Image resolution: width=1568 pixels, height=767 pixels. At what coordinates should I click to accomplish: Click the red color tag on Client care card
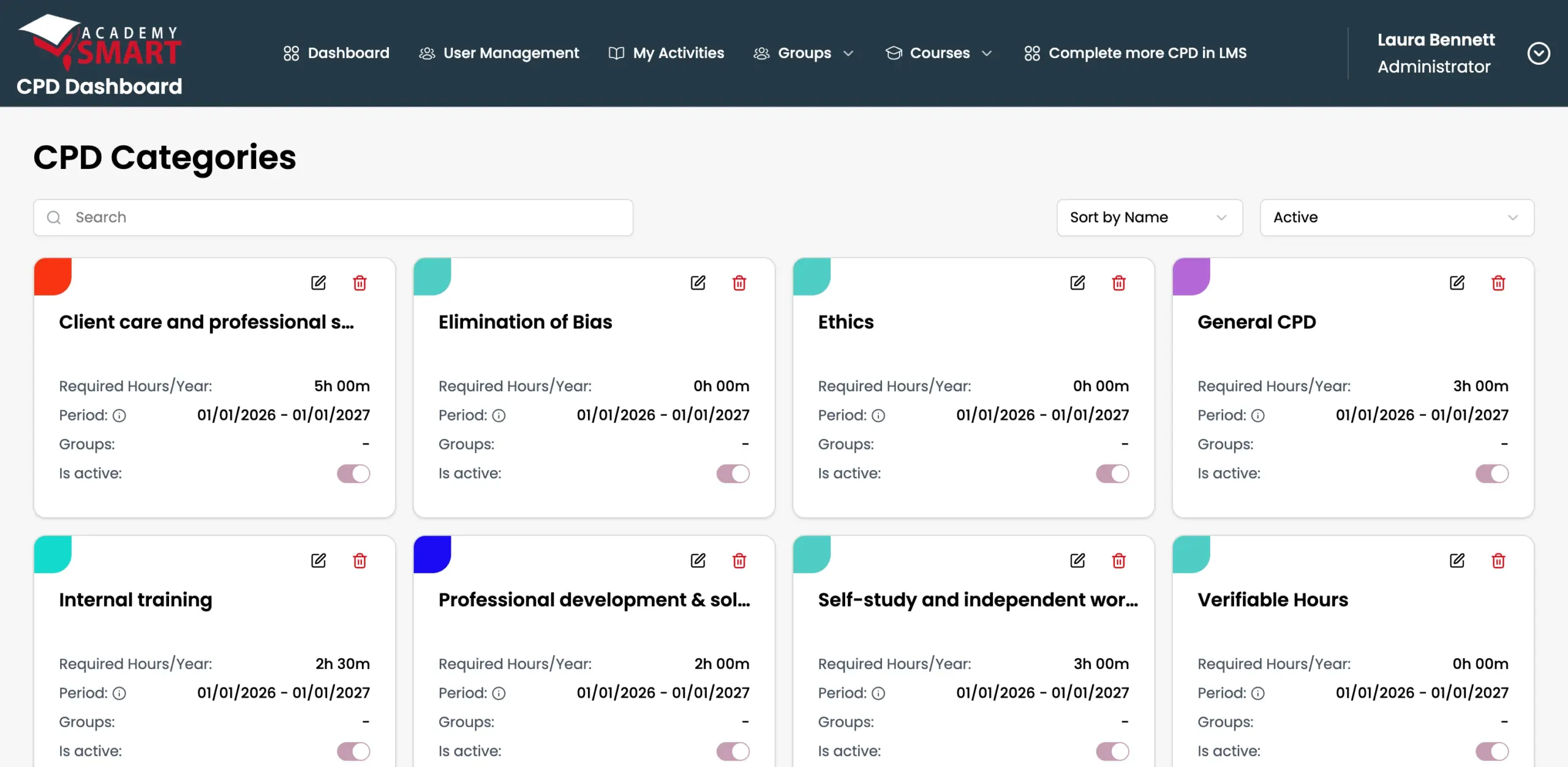(53, 277)
